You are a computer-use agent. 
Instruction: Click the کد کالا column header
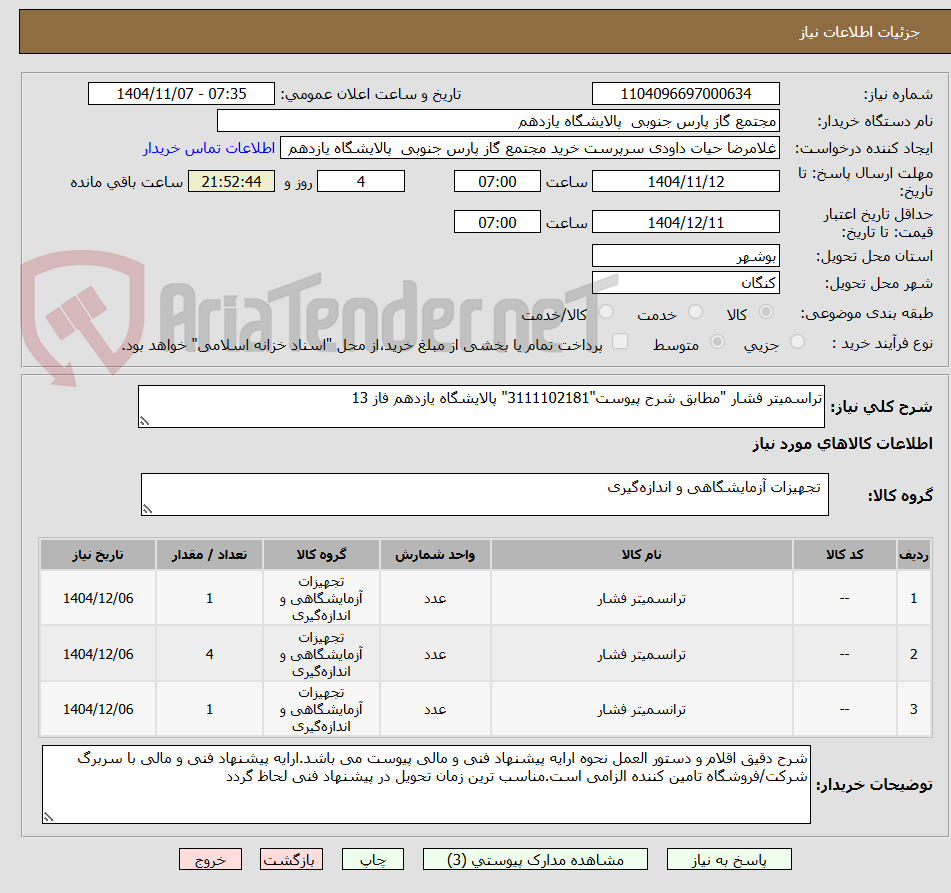[x=844, y=554]
